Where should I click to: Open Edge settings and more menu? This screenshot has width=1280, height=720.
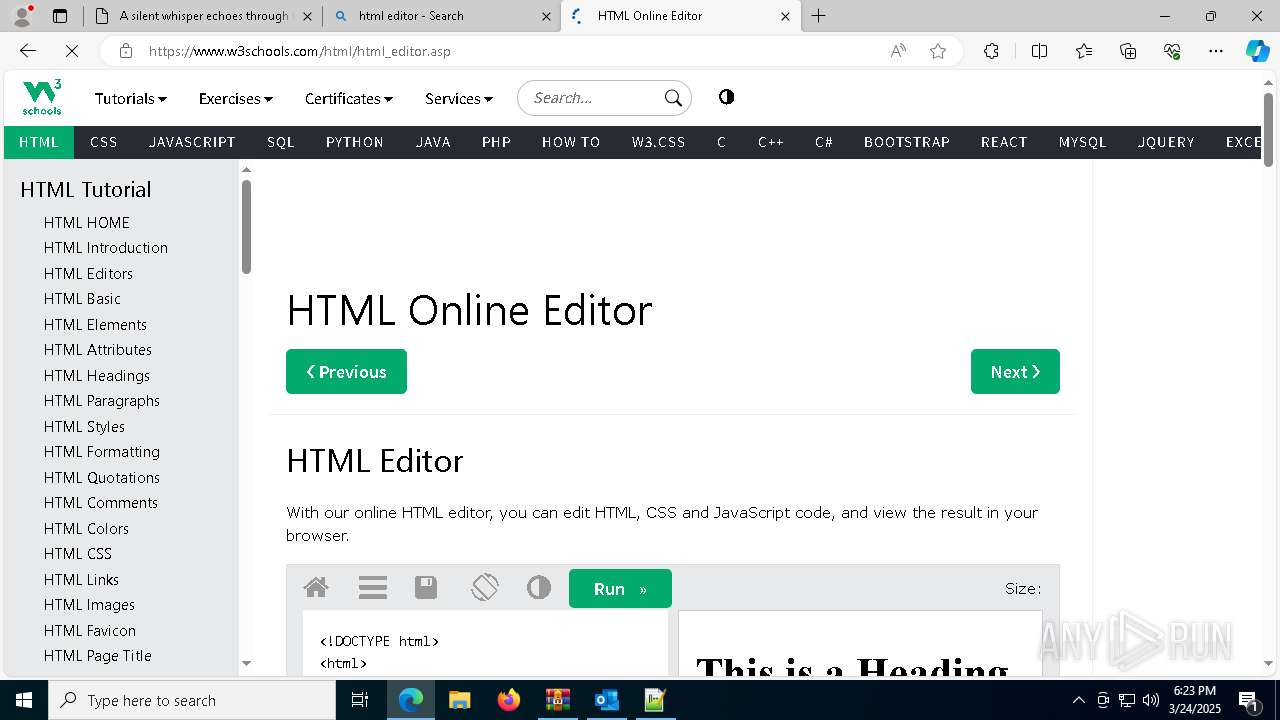1216,51
